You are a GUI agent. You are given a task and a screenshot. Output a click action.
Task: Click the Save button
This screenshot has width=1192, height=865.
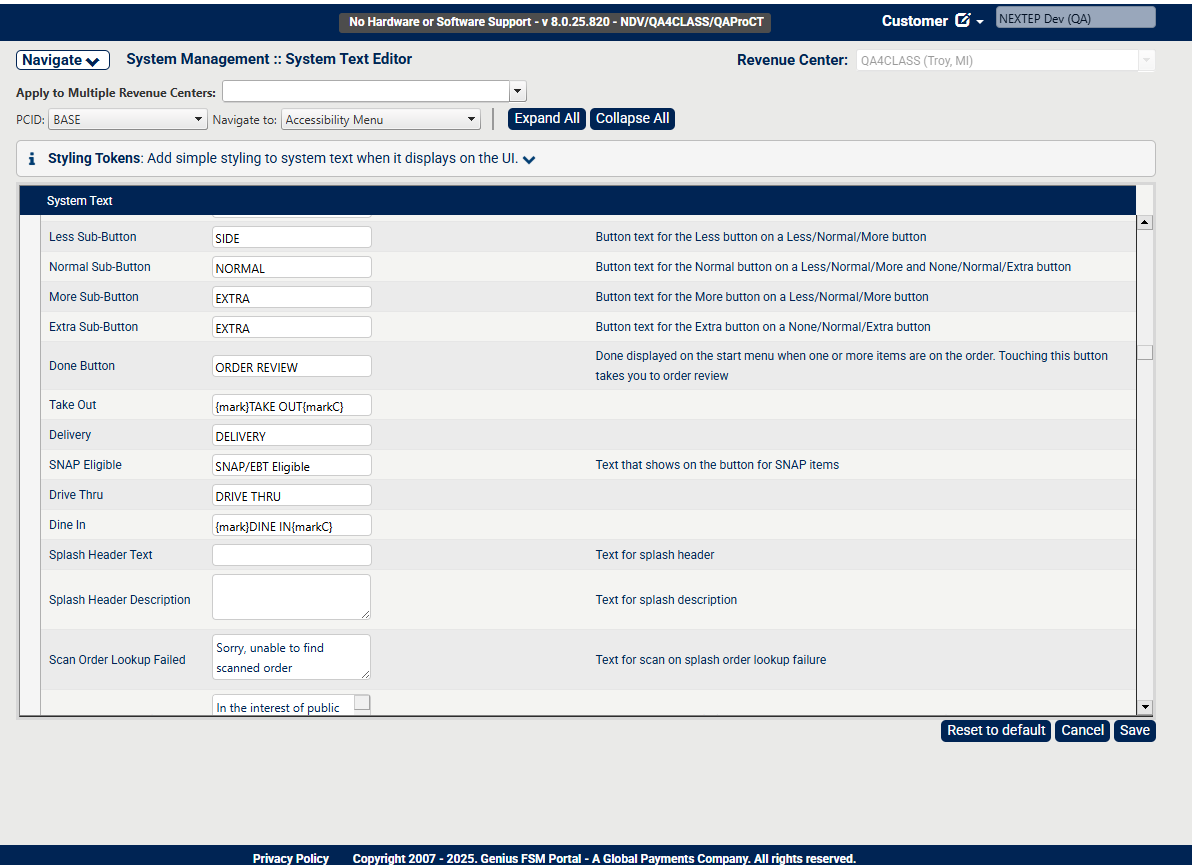1134,731
